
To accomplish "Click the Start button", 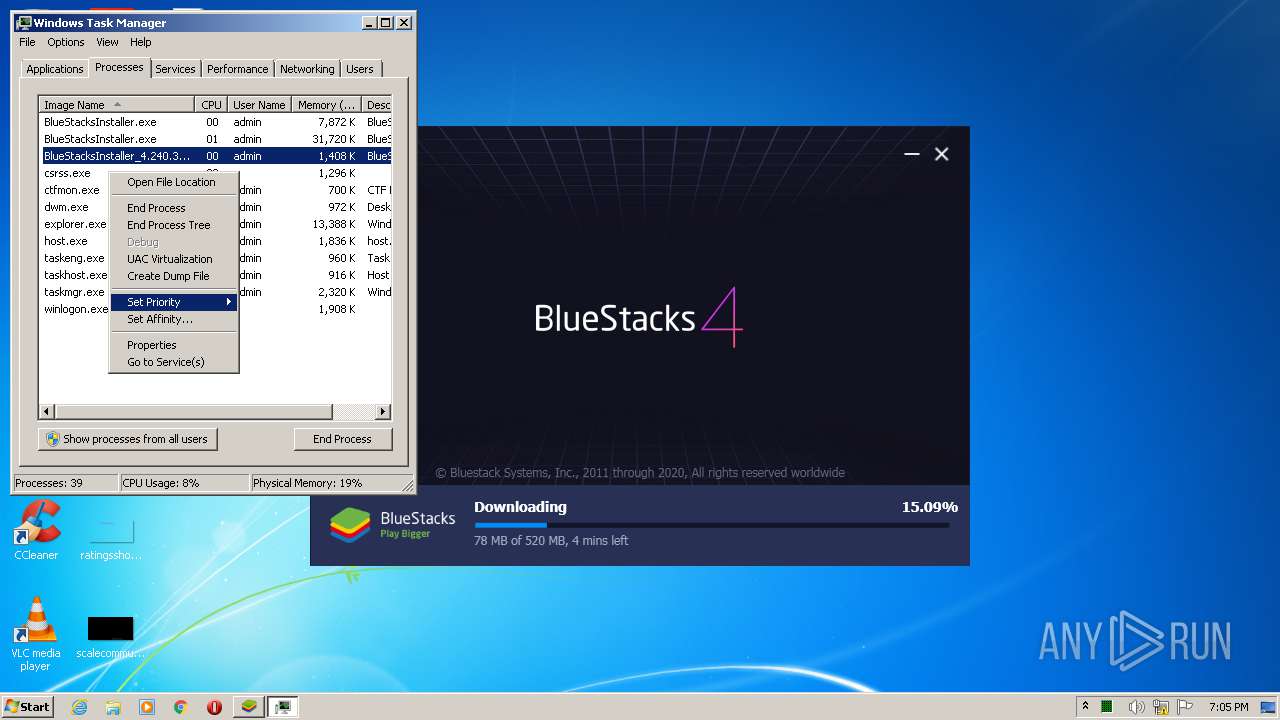I will pyautogui.click(x=27, y=707).
